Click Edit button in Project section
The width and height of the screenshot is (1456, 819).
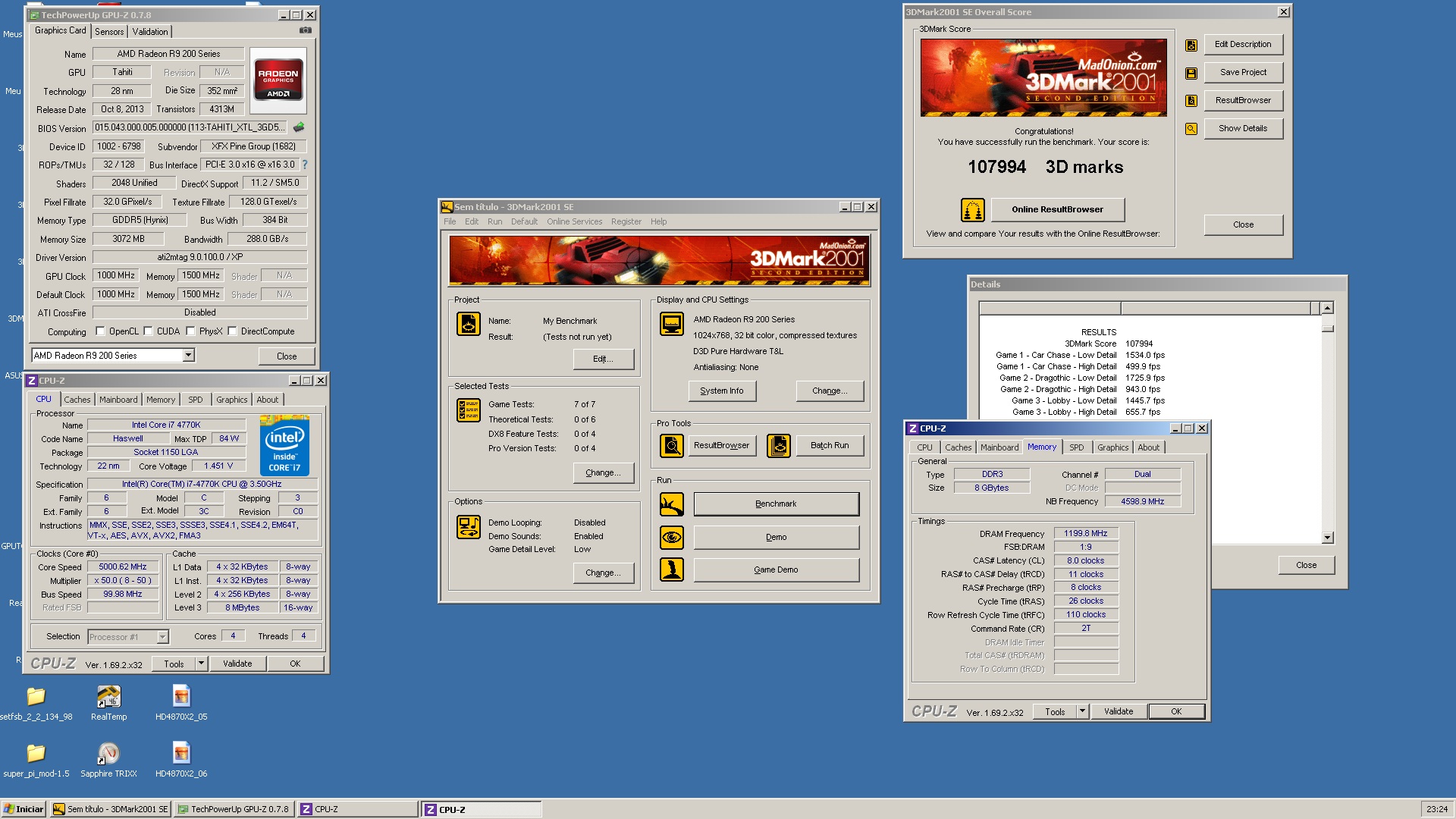603,359
